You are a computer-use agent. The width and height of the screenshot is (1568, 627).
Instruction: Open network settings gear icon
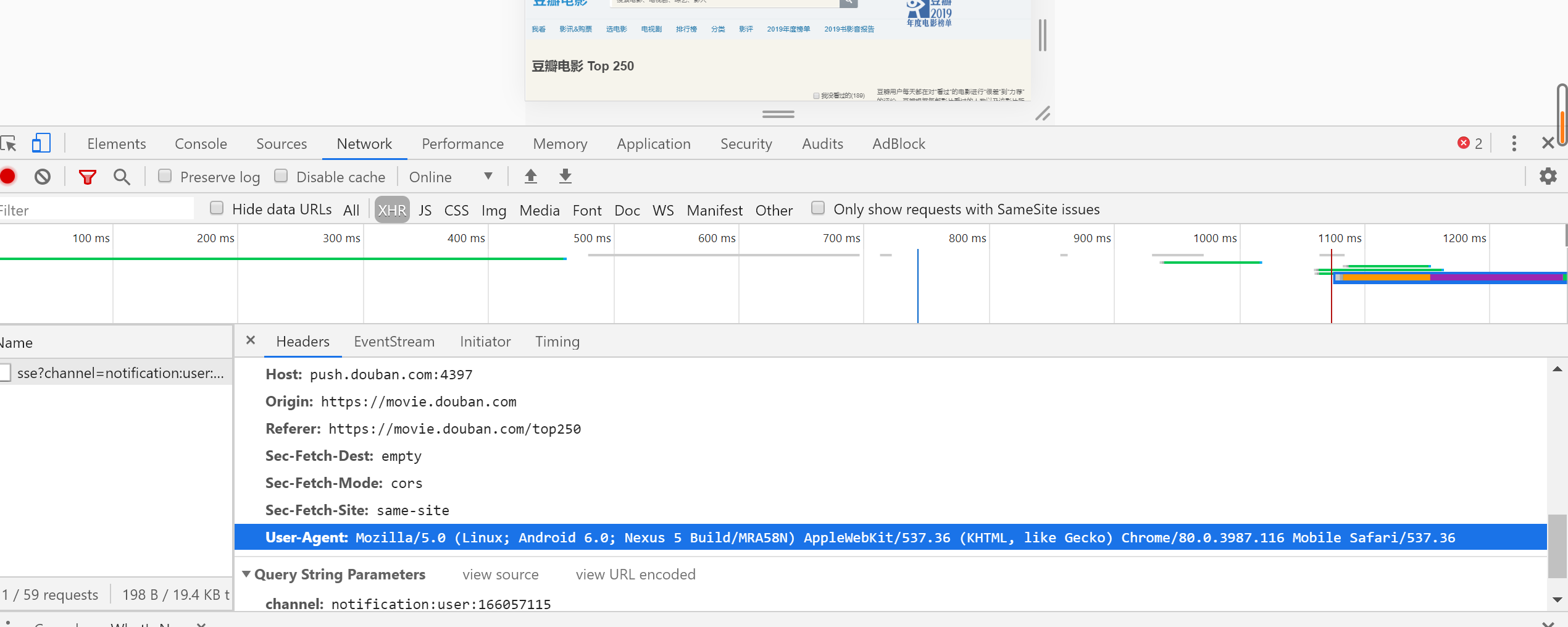pos(1548,177)
